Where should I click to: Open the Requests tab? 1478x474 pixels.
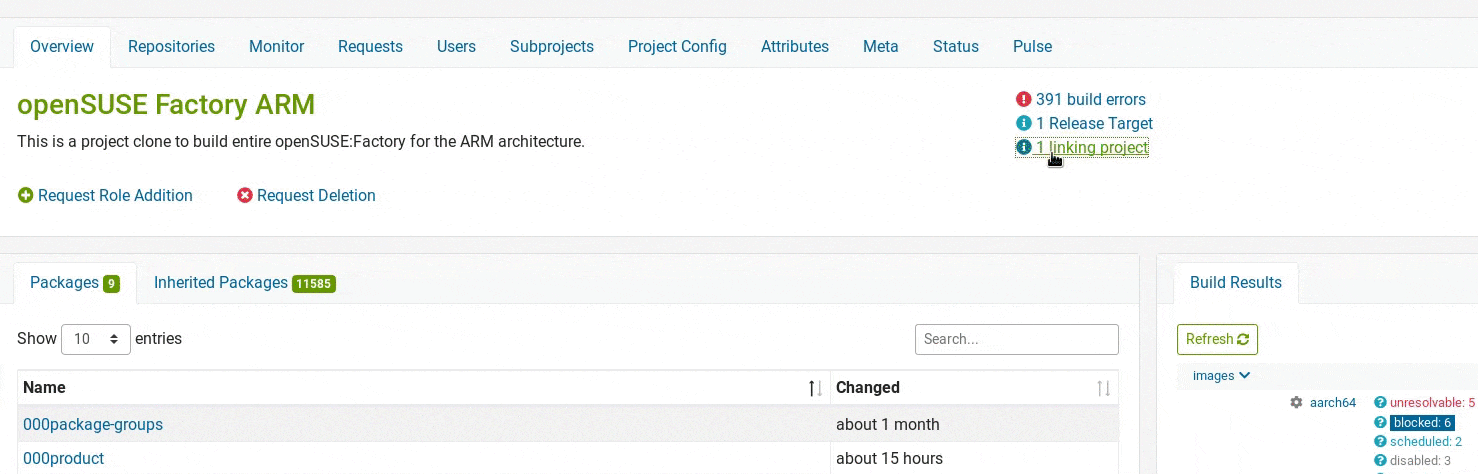tap(370, 46)
